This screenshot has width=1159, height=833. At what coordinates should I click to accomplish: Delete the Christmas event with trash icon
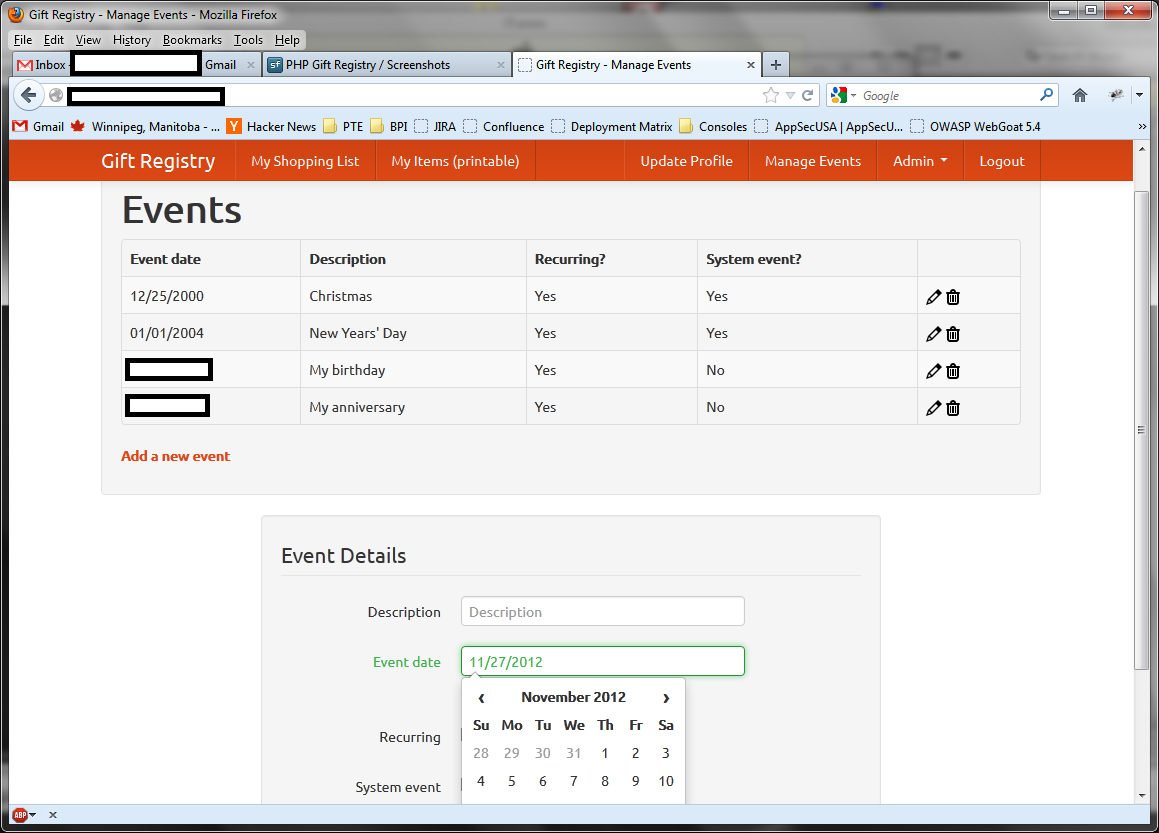coord(952,296)
